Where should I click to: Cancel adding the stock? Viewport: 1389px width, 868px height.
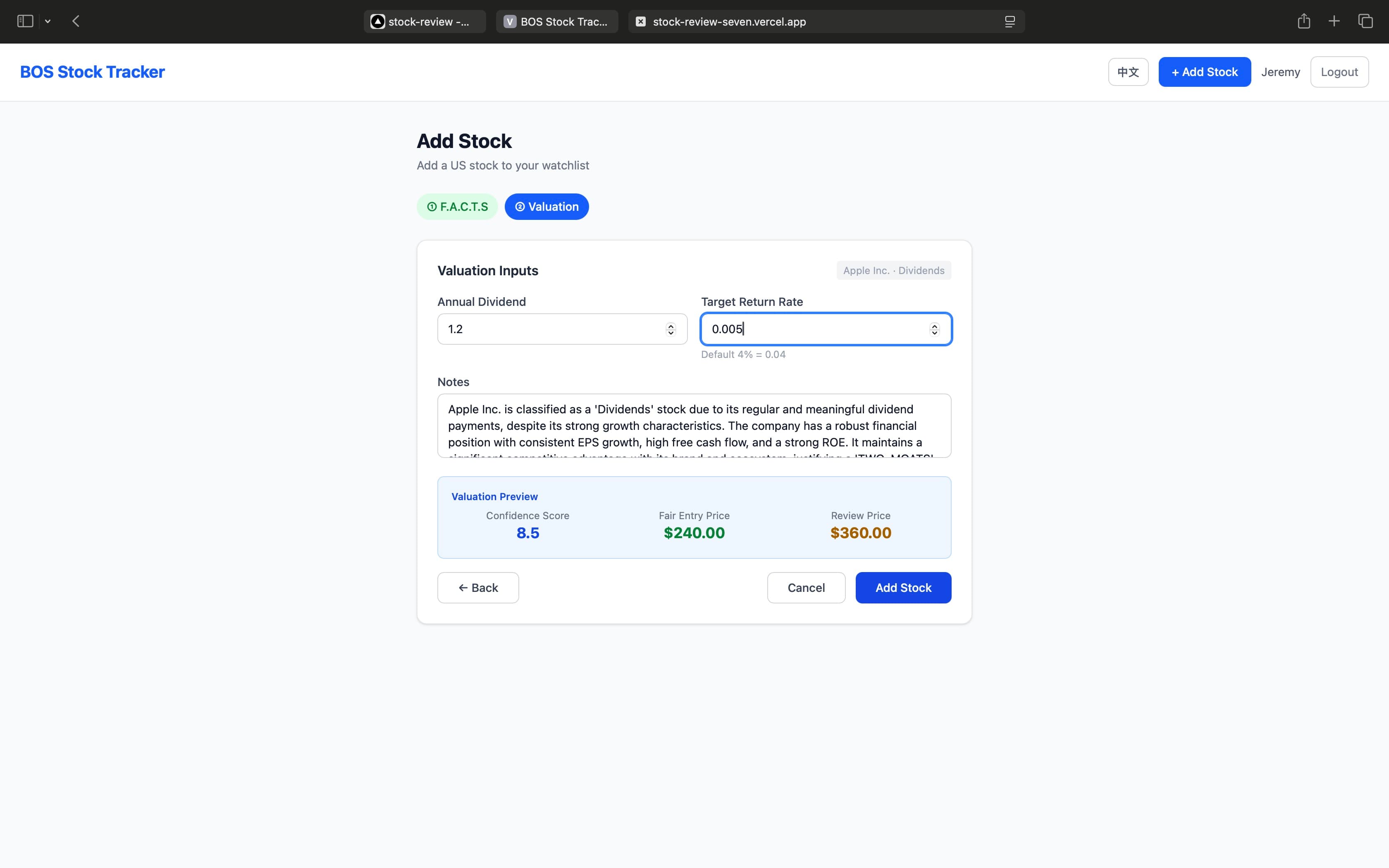806,587
